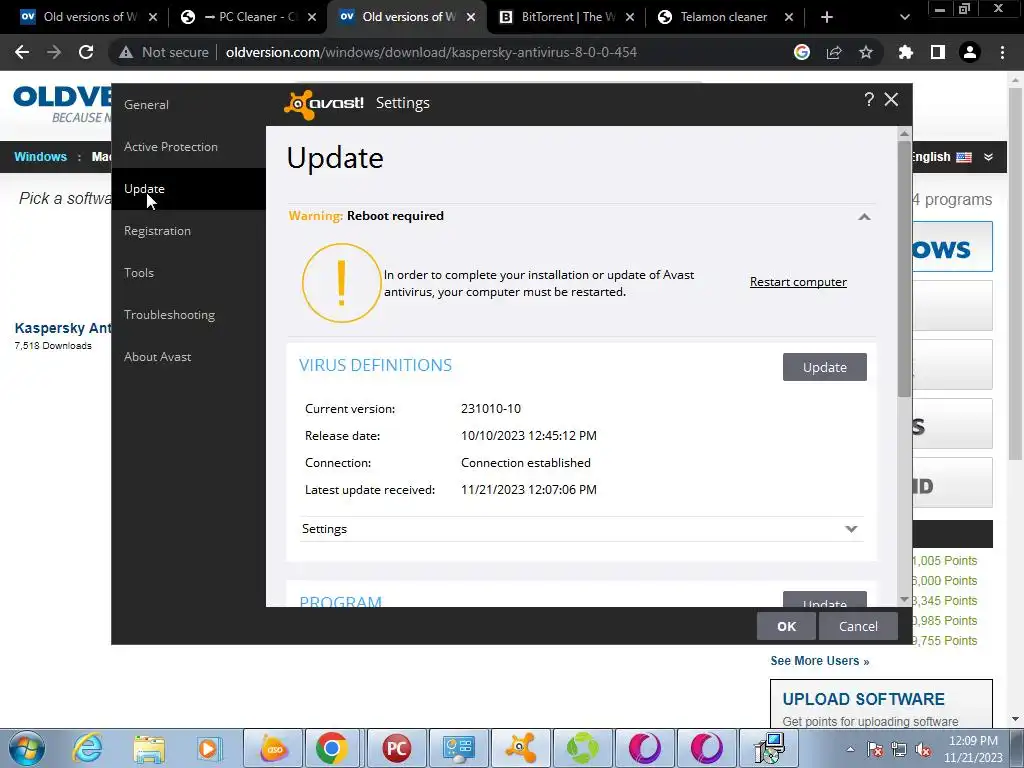This screenshot has height=768, width=1024.
Task: Open the Avast settings help question mark
Action: point(869,99)
